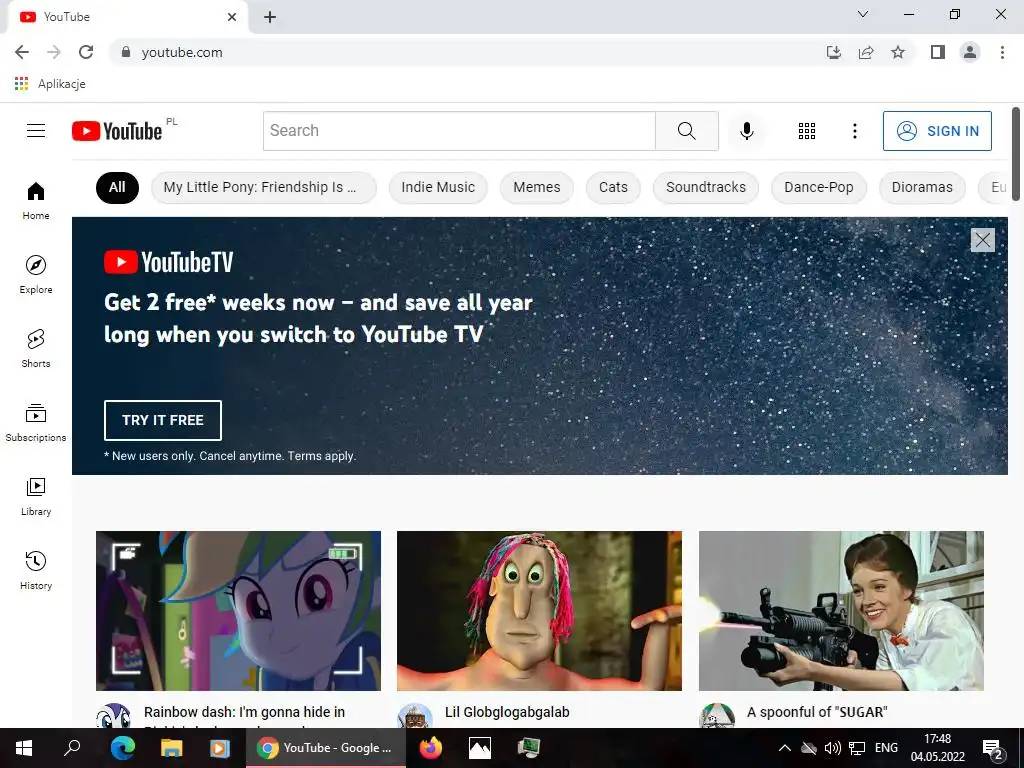
Task: Open Explore in sidebar
Action: [36, 274]
